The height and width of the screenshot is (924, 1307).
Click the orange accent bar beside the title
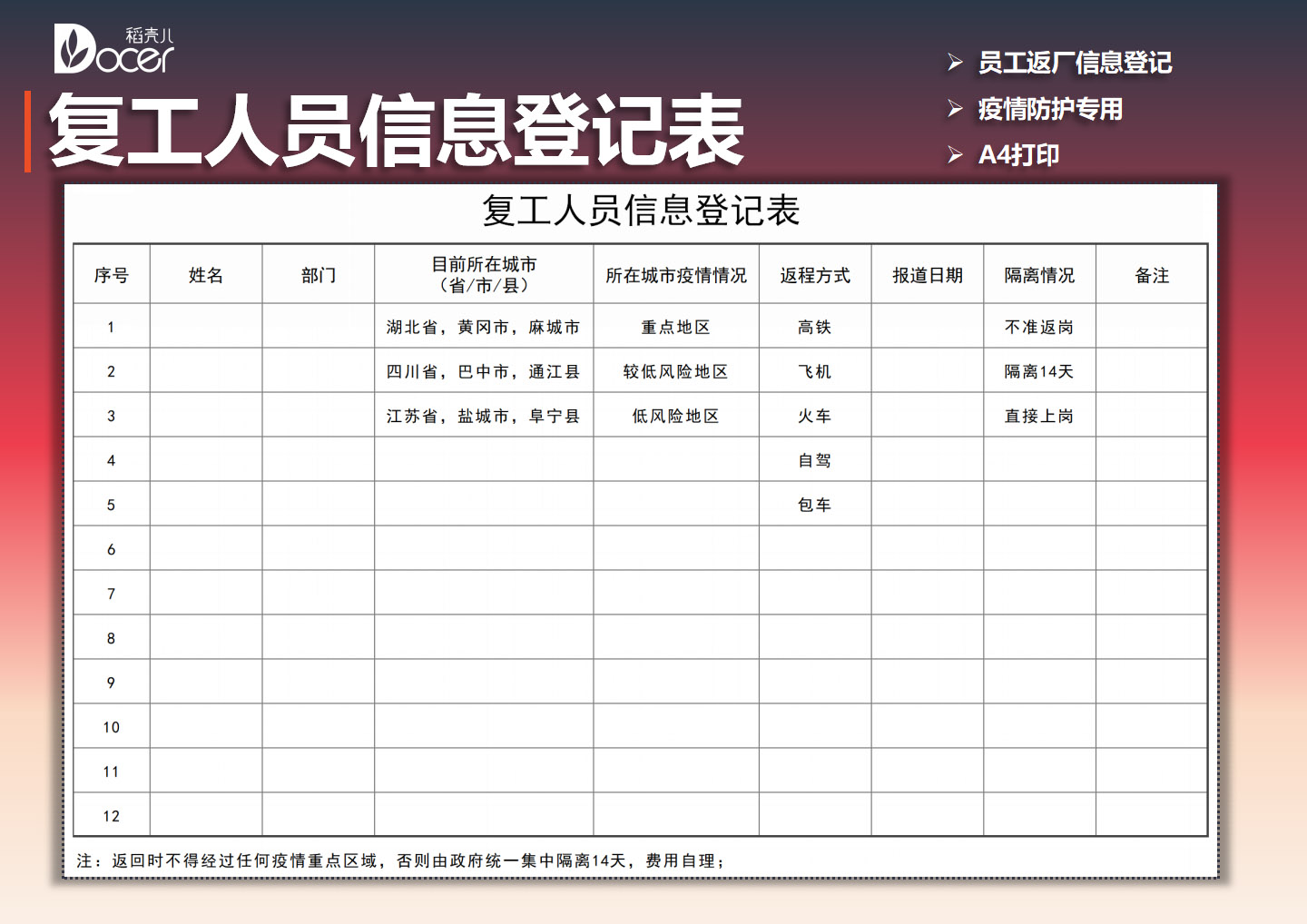coord(28,130)
